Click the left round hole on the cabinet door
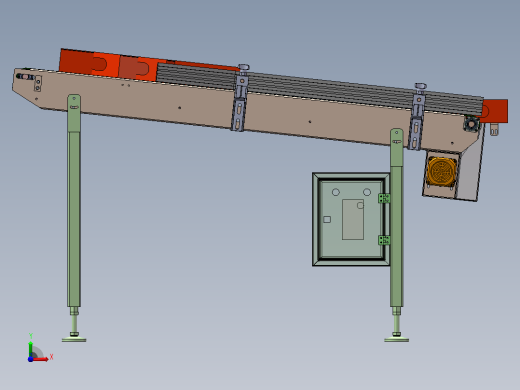This screenshot has width=520, height=390. point(336,192)
